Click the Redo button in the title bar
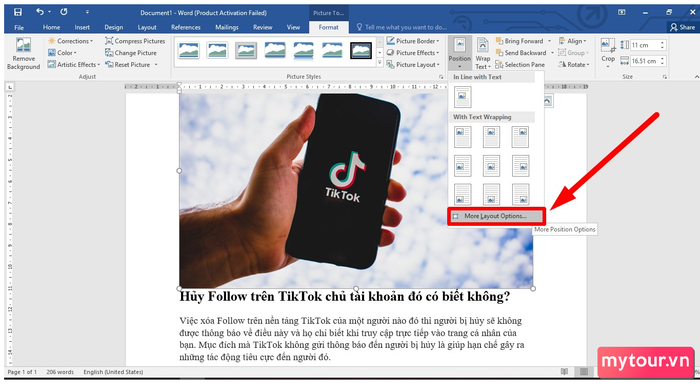 64,12
